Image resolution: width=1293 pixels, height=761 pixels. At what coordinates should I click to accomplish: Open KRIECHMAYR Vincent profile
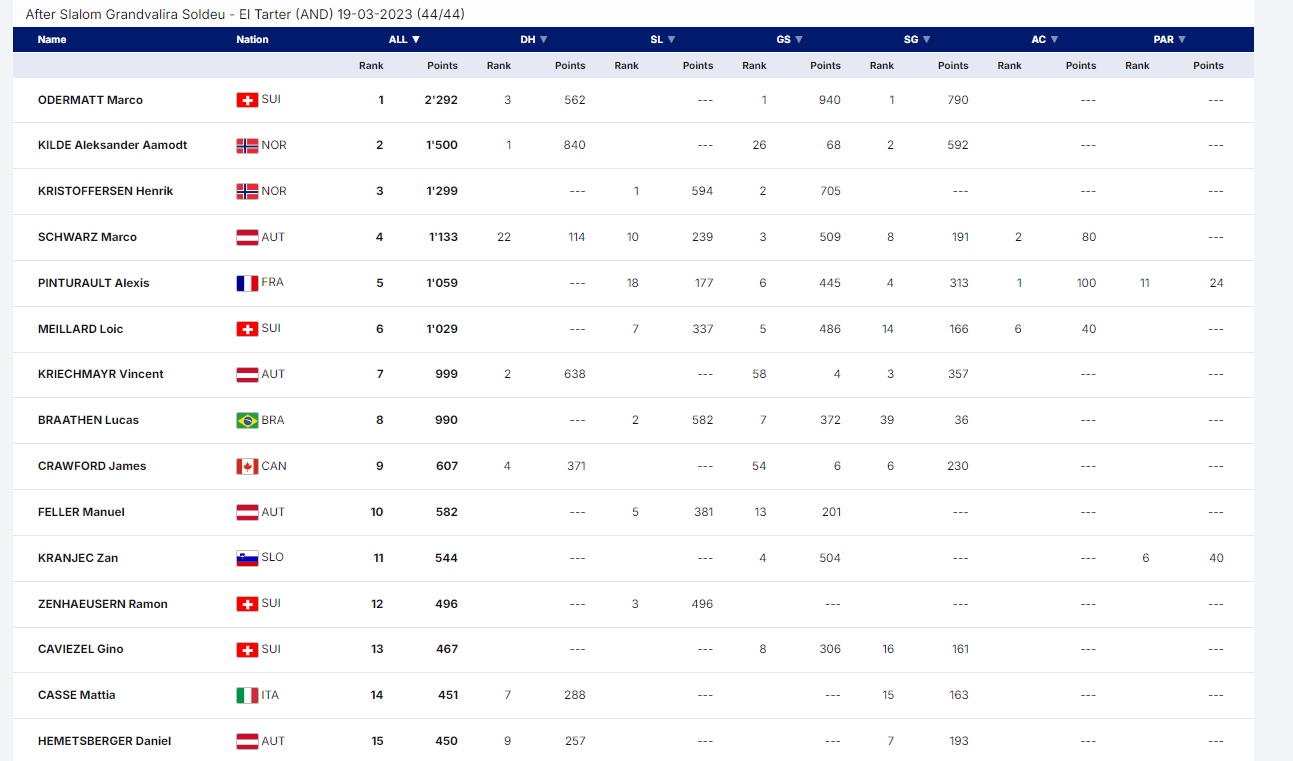(100, 374)
